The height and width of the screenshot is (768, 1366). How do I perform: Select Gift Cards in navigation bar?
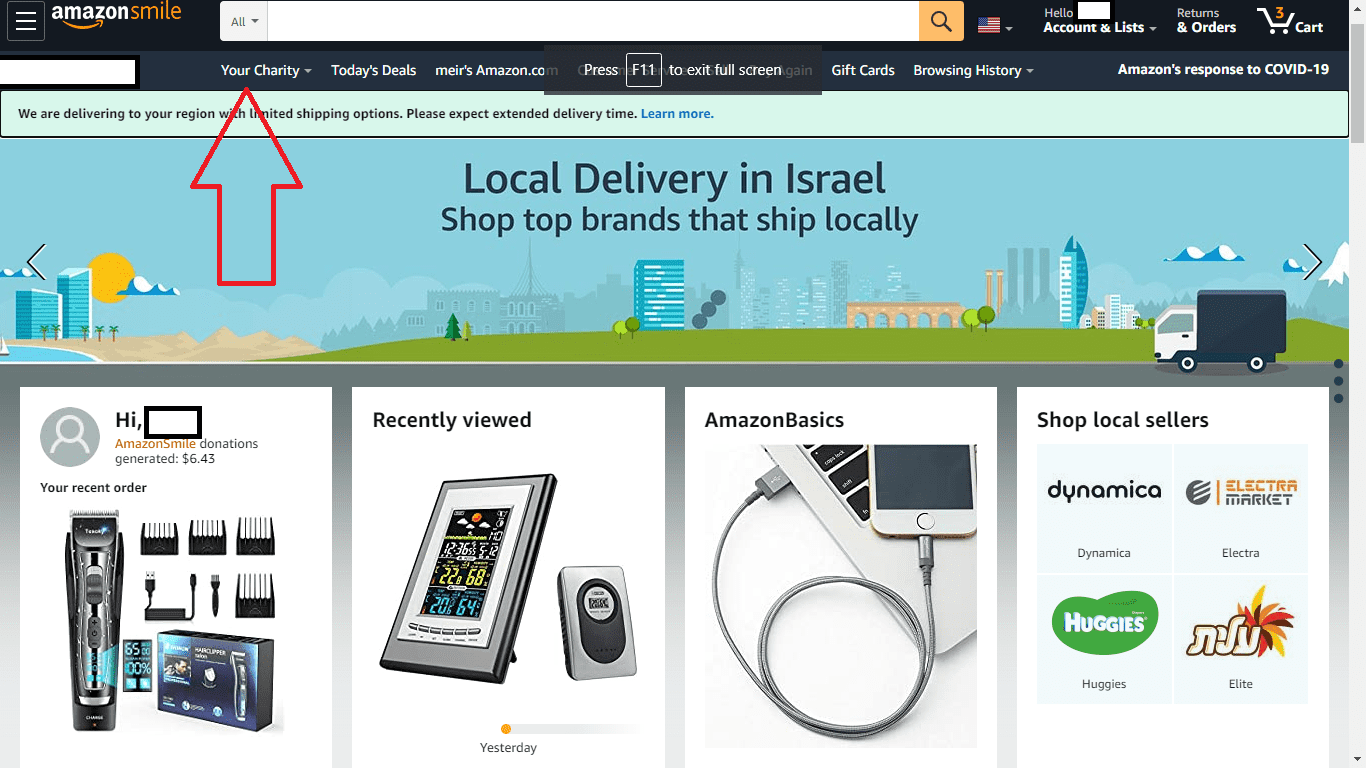[863, 70]
